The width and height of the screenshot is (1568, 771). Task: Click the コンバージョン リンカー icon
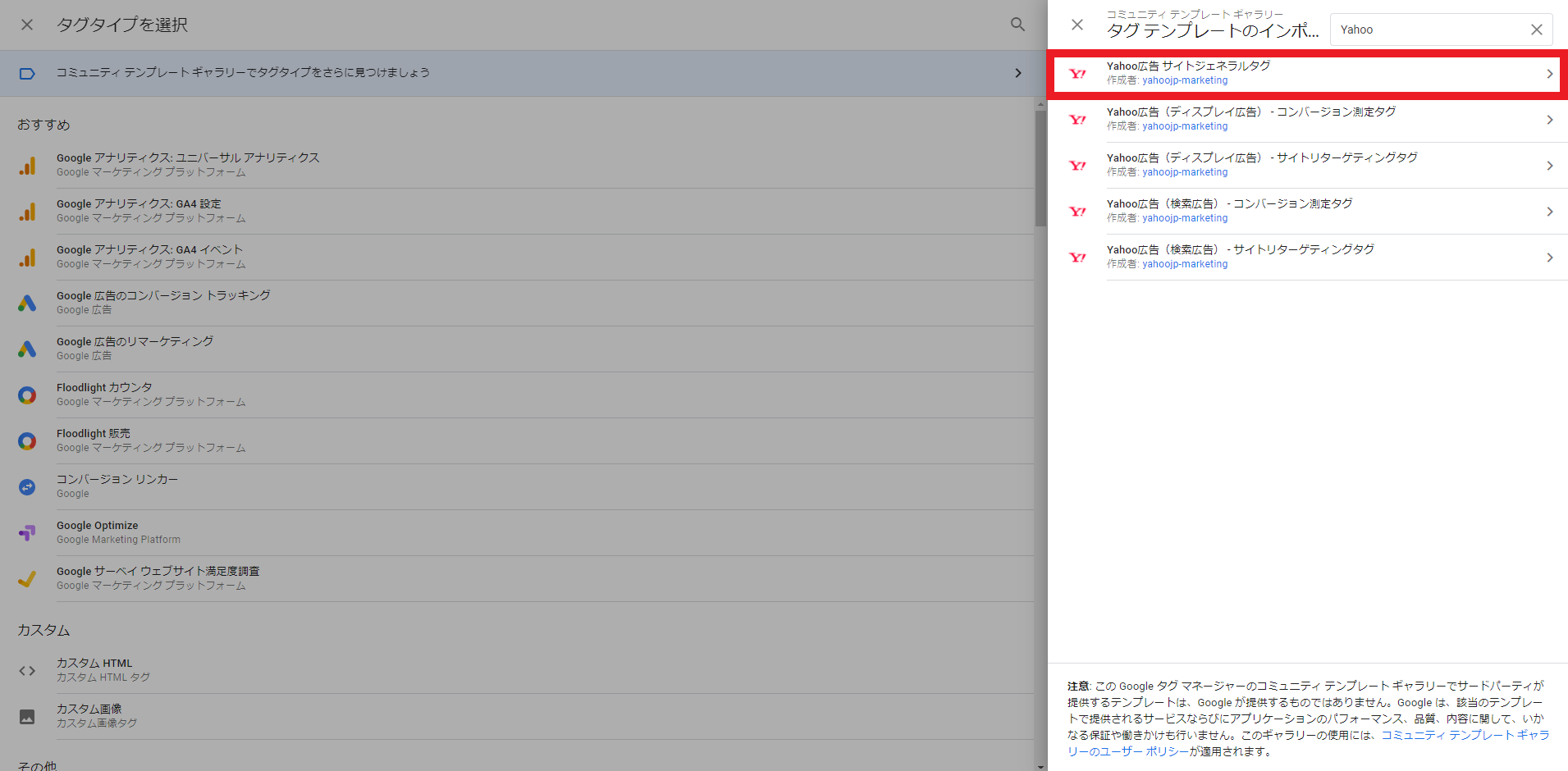coord(27,487)
